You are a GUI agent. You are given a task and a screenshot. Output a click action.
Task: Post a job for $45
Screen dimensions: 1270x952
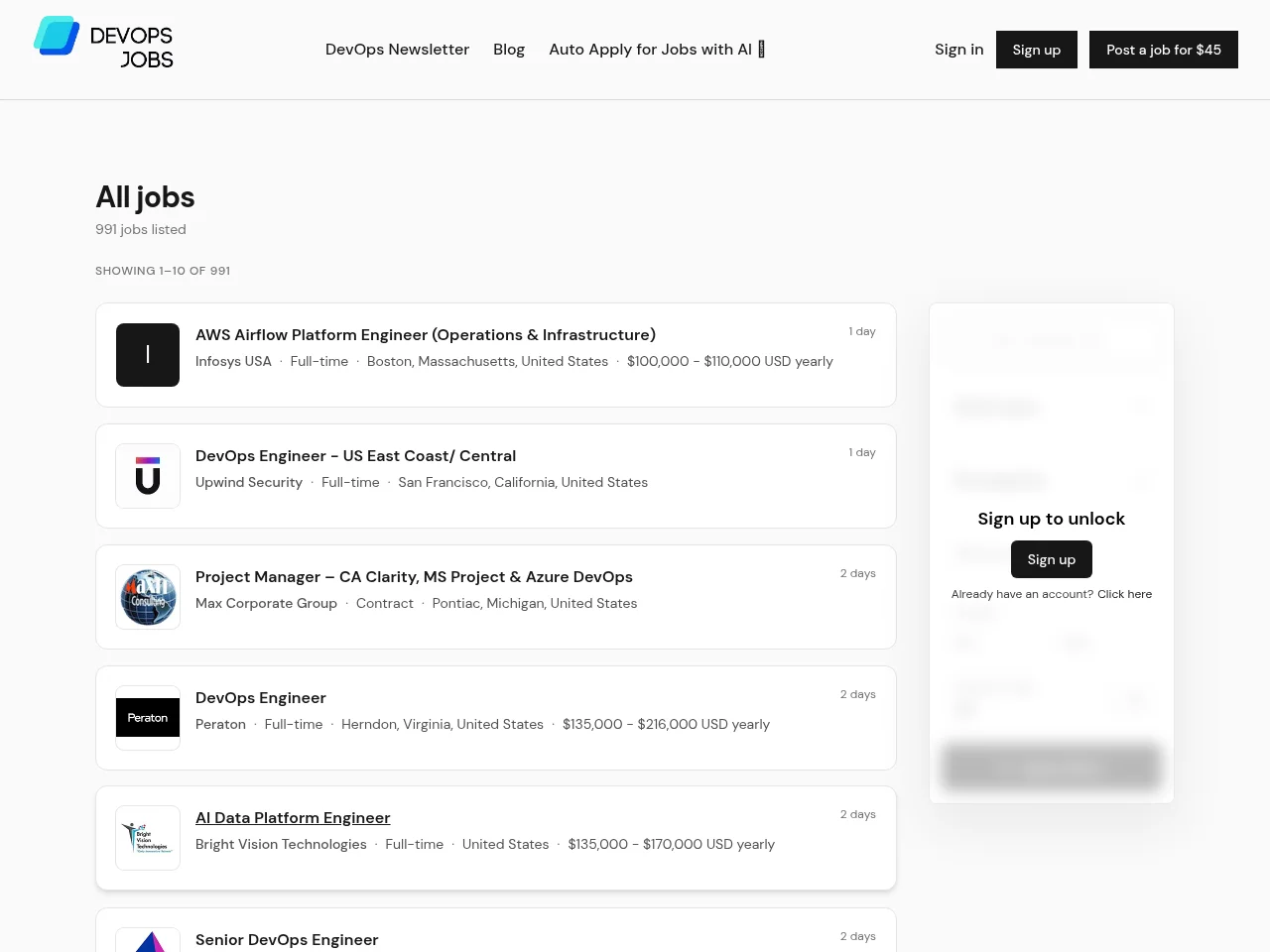tap(1164, 50)
